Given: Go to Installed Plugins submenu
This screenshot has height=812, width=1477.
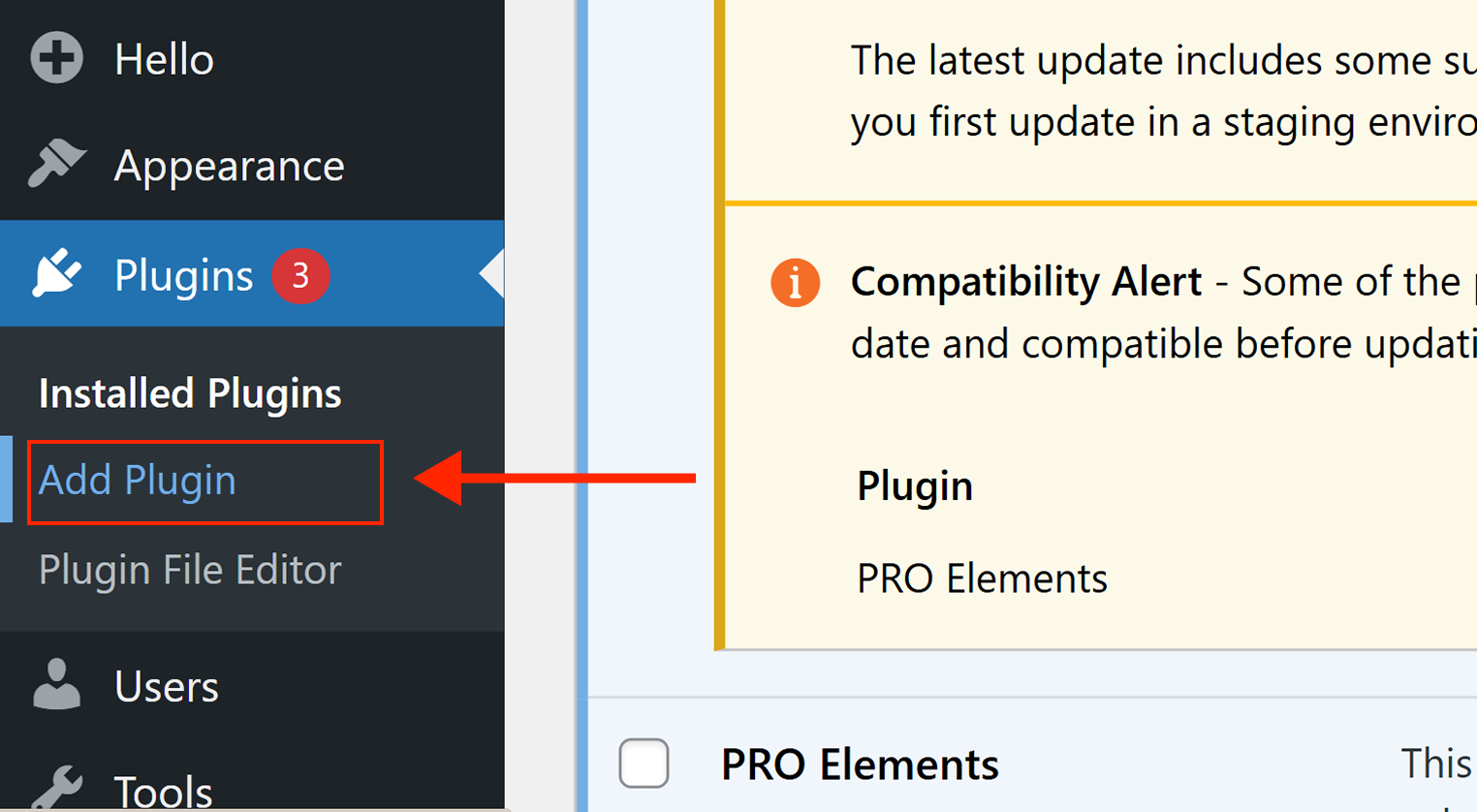Looking at the screenshot, I should click(x=190, y=393).
